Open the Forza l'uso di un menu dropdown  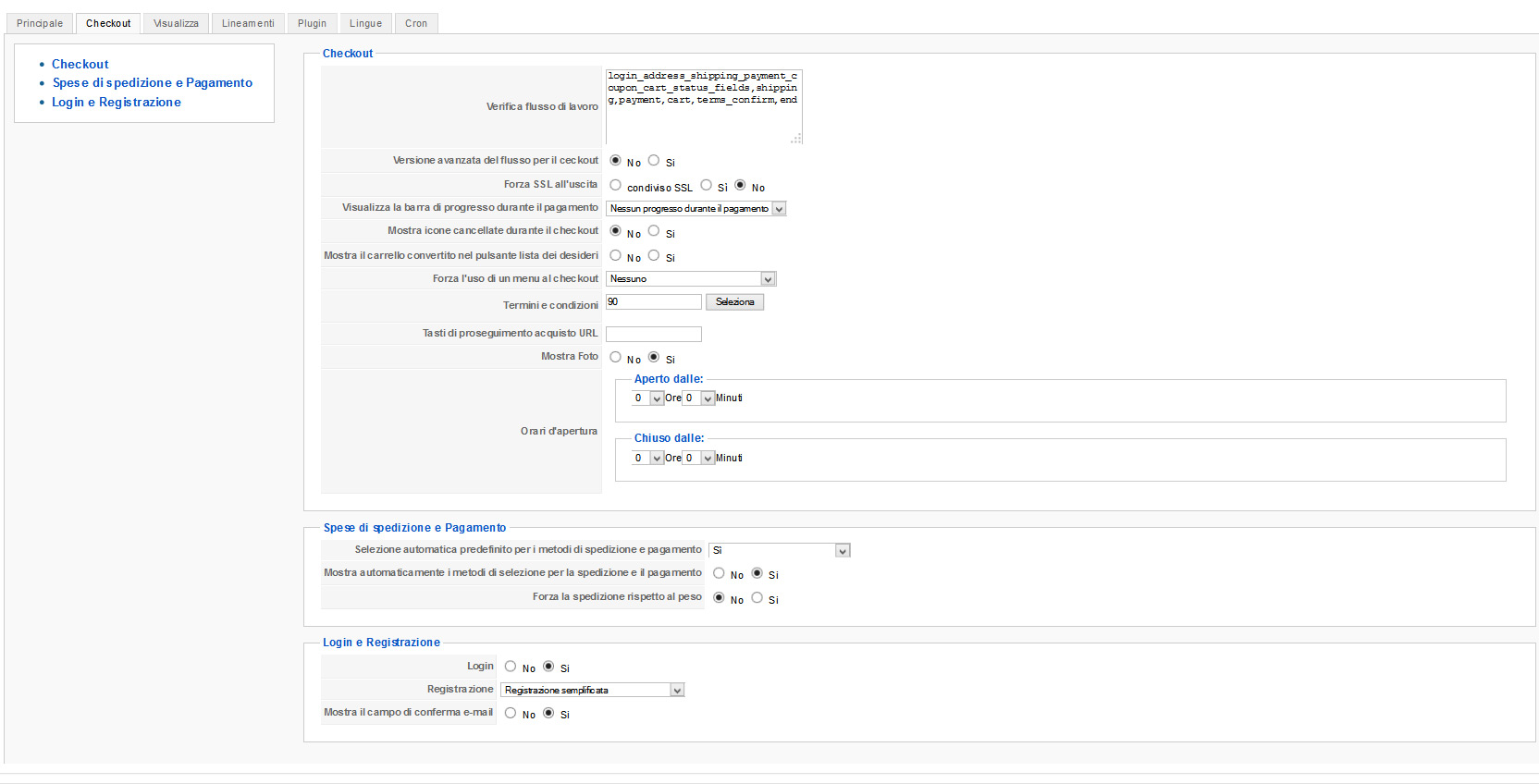pyautogui.click(x=691, y=279)
